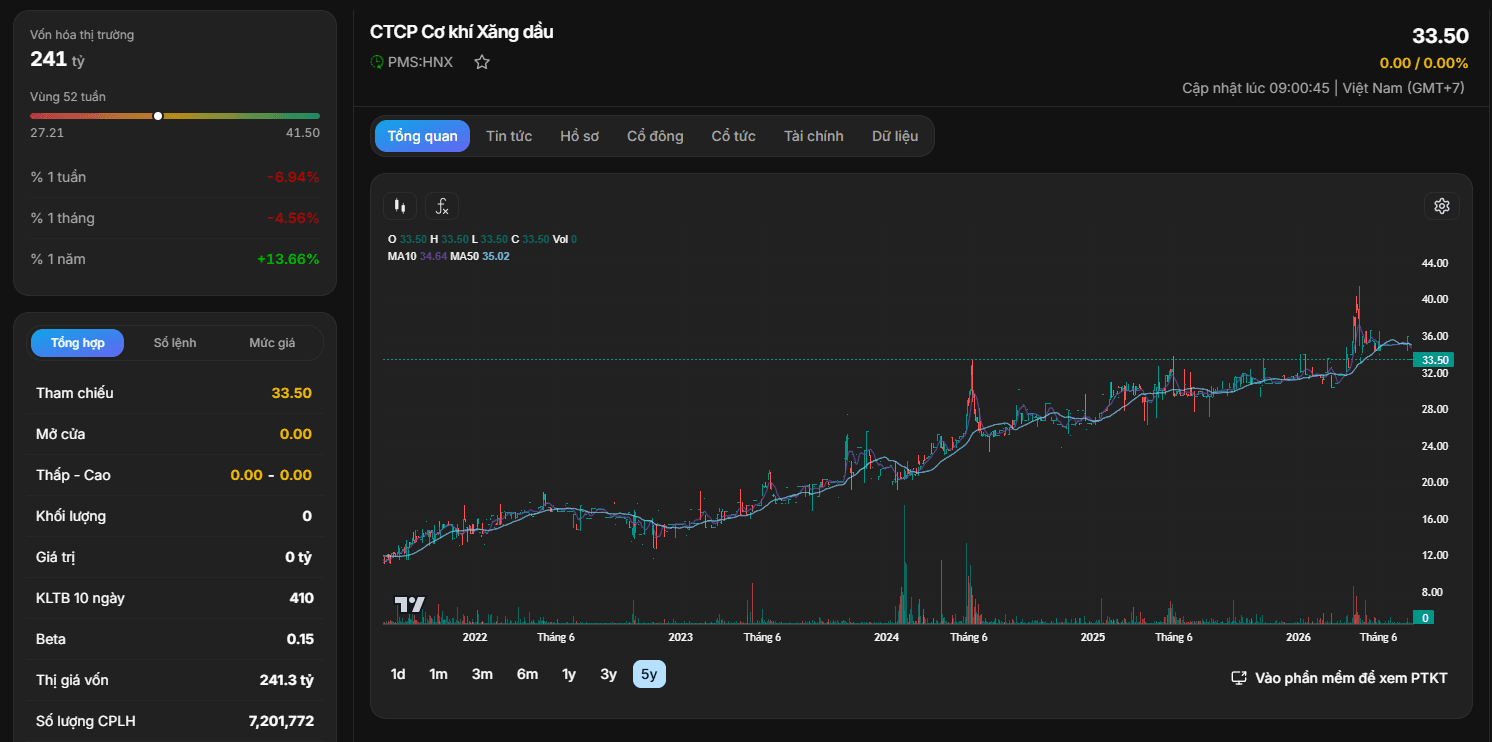Click the 52-week range slider marker
The height and width of the screenshot is (742, 1492).
pyautogui.click(x=158, y=116)
